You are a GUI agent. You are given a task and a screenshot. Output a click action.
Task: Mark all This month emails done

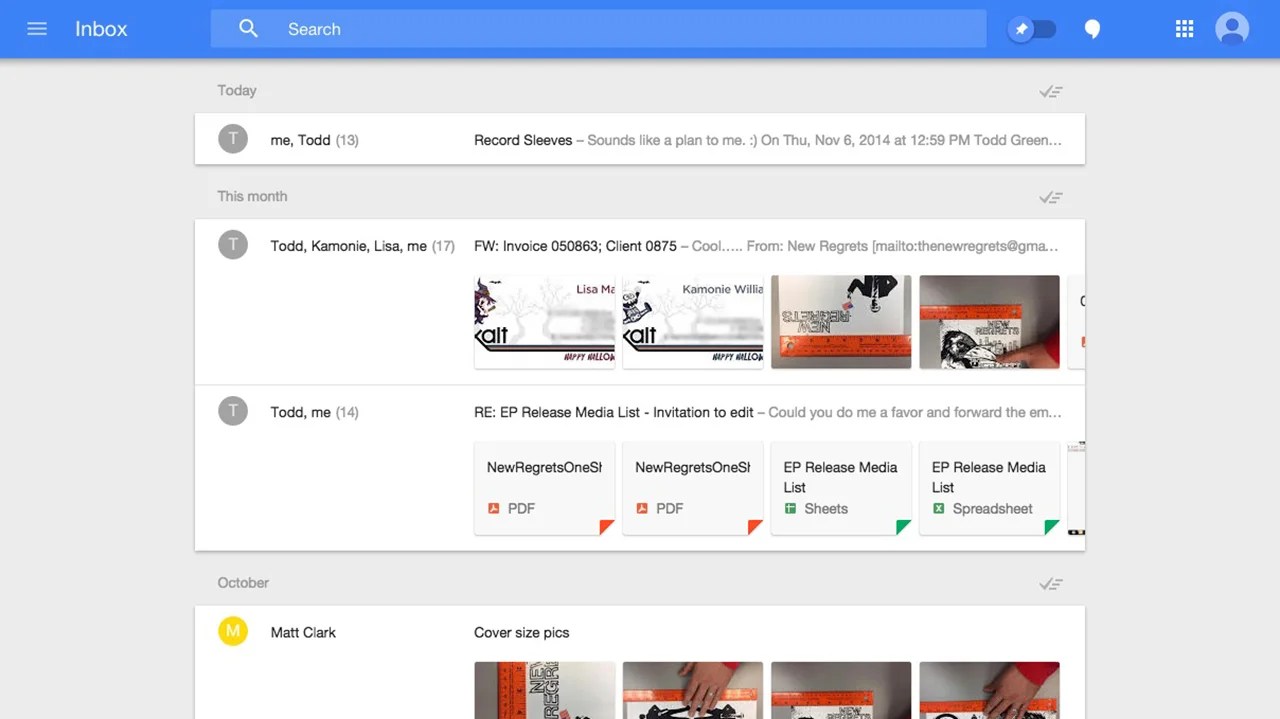click(x=1050, y=197)
